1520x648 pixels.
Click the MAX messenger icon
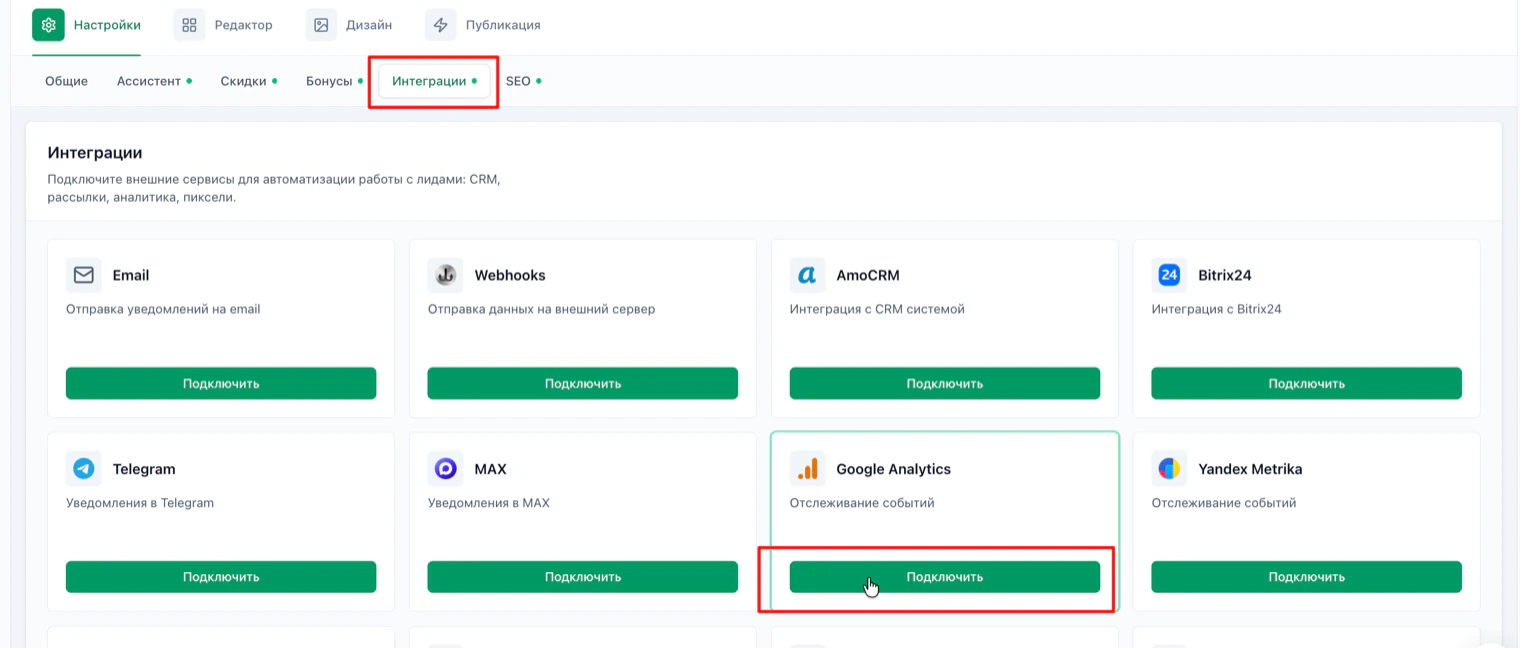pyautogui.click(x=446, y=469)
